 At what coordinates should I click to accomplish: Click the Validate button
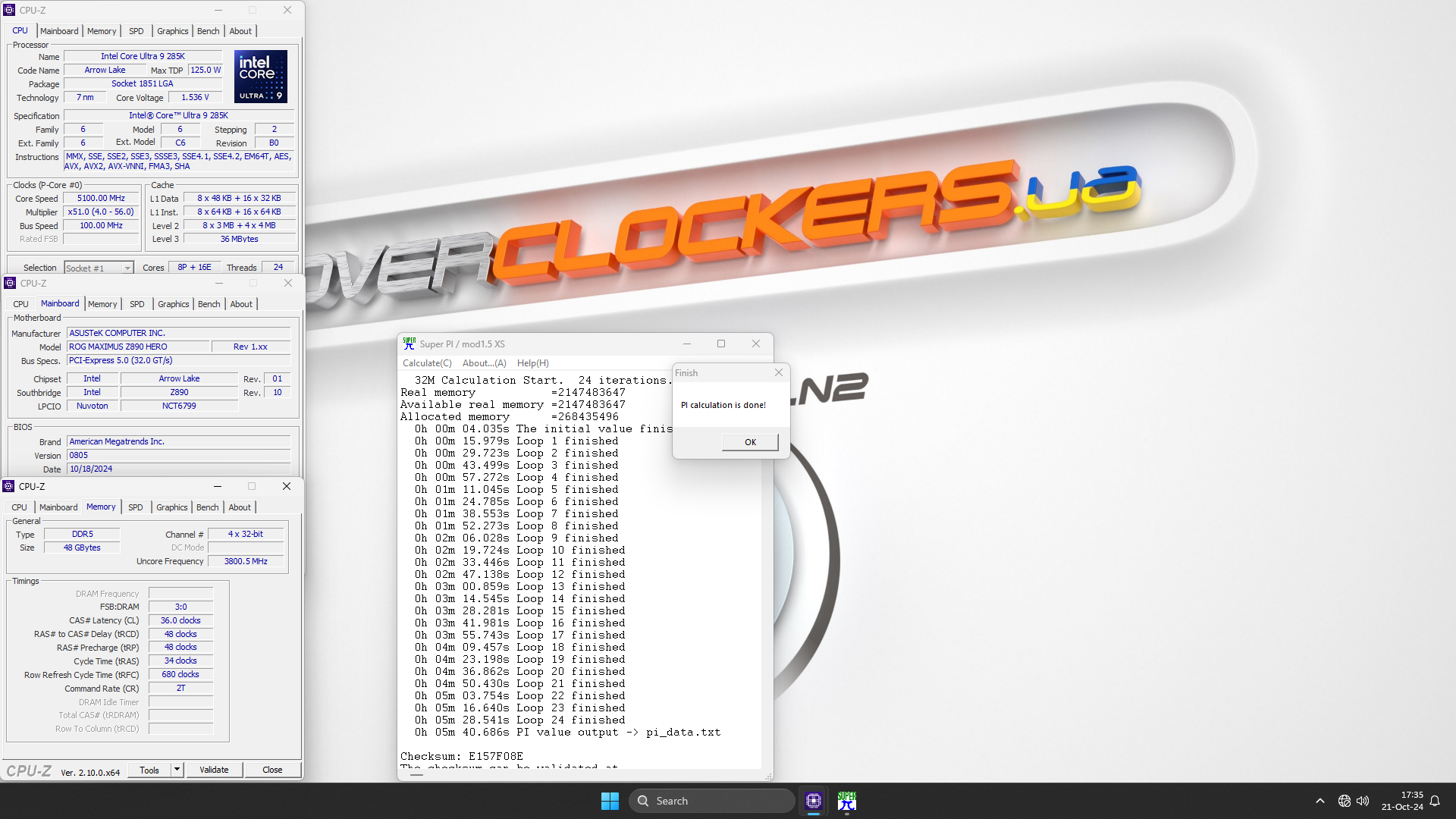pos(214,770)
